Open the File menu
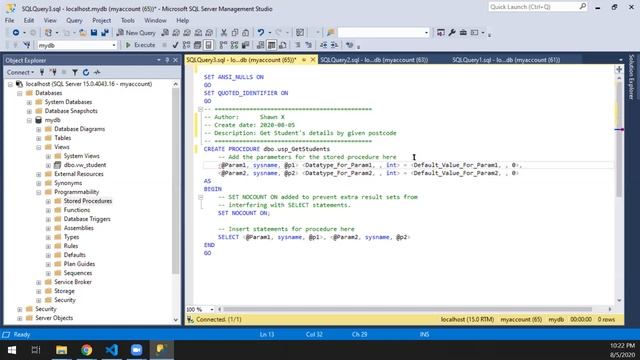This screenshot has width=640, height=360. point(9,20)
